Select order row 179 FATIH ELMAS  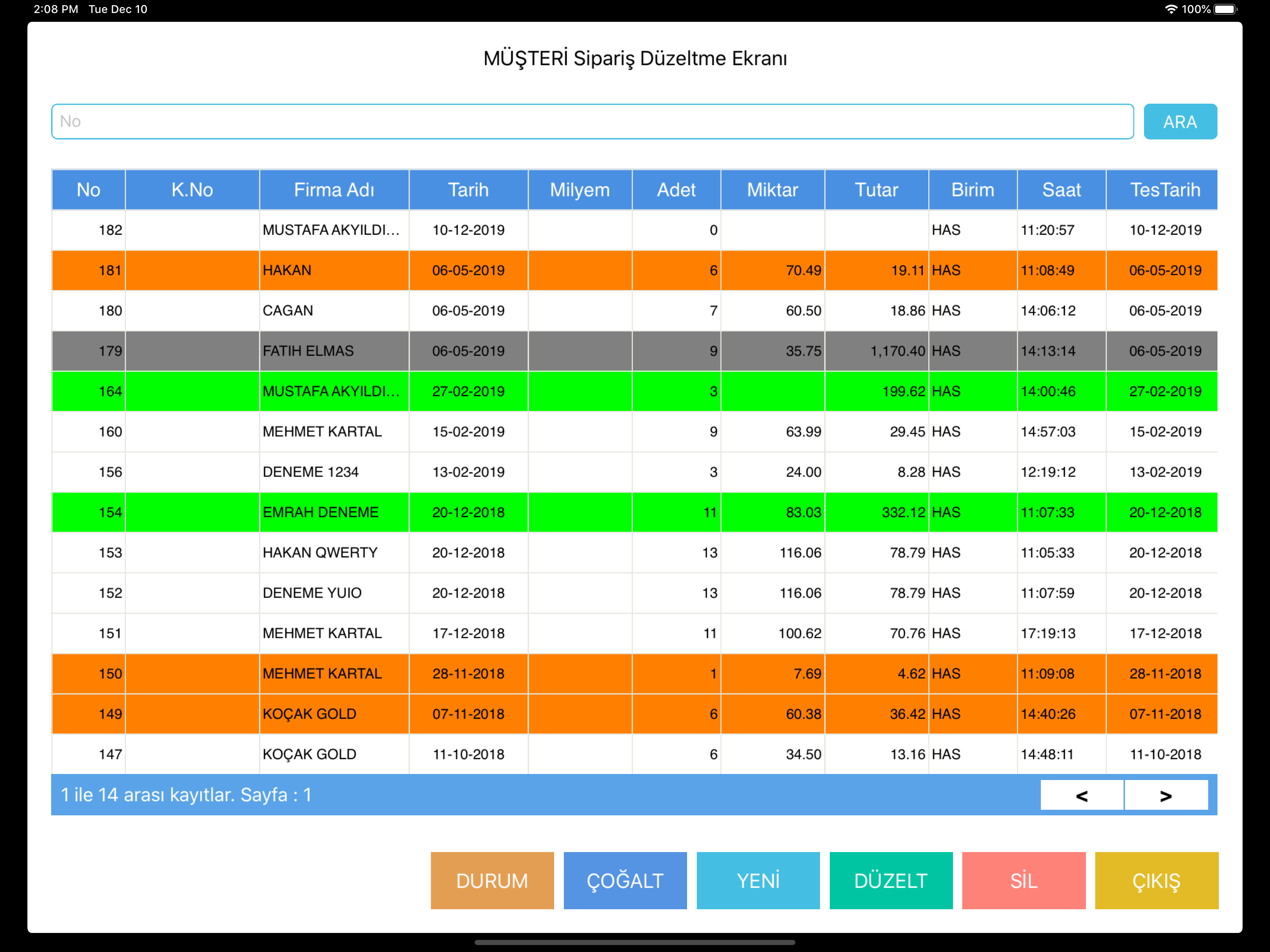pos(635,351)
